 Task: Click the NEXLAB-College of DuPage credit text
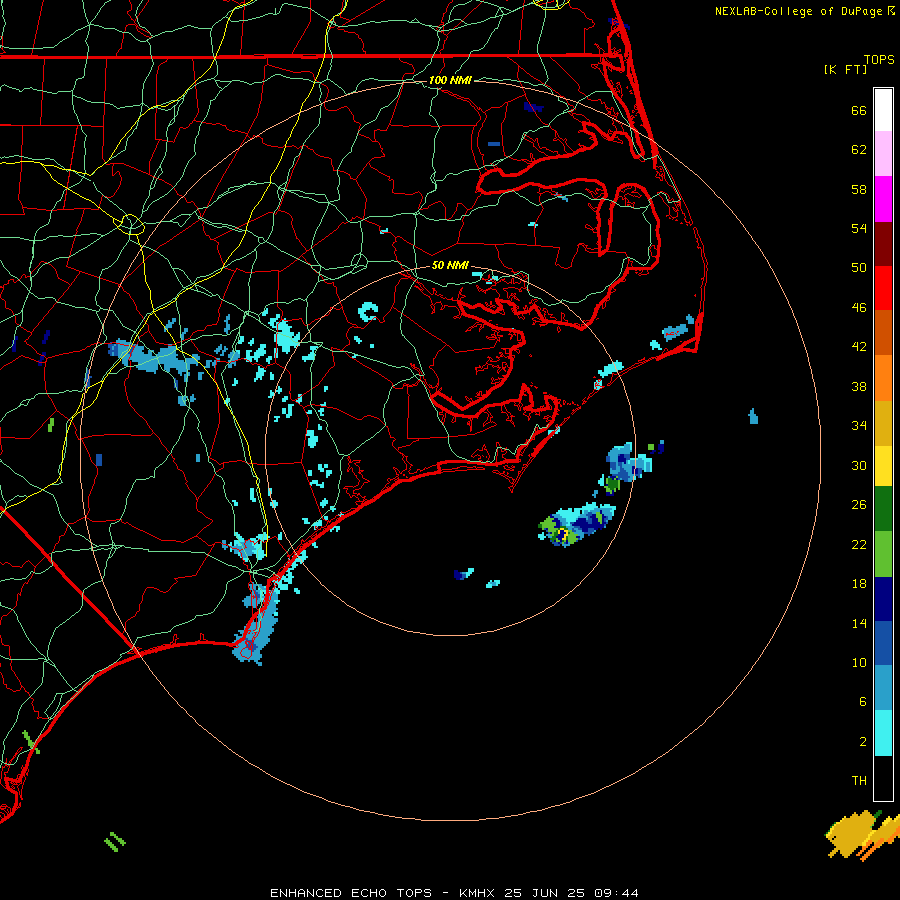click(x=798, y=11)
